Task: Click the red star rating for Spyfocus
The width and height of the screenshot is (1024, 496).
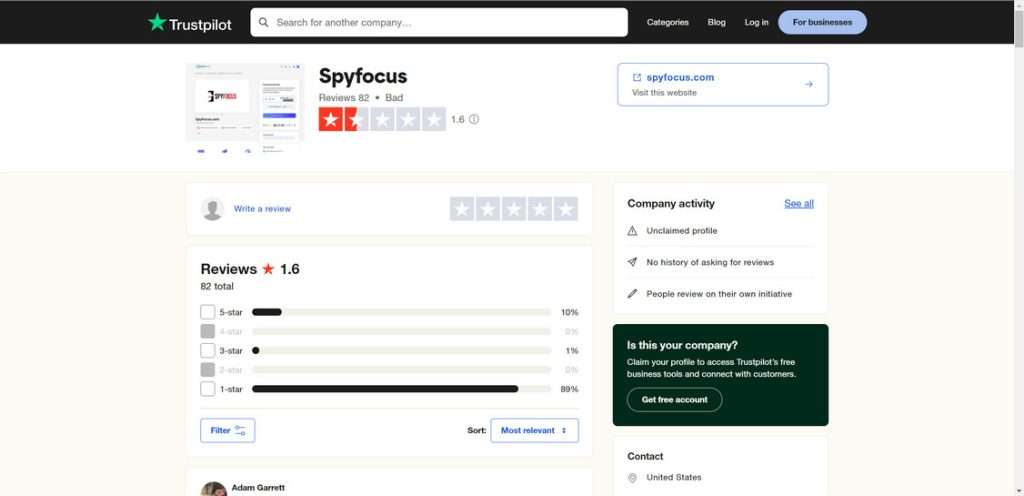Action: (x=382, y=119)
